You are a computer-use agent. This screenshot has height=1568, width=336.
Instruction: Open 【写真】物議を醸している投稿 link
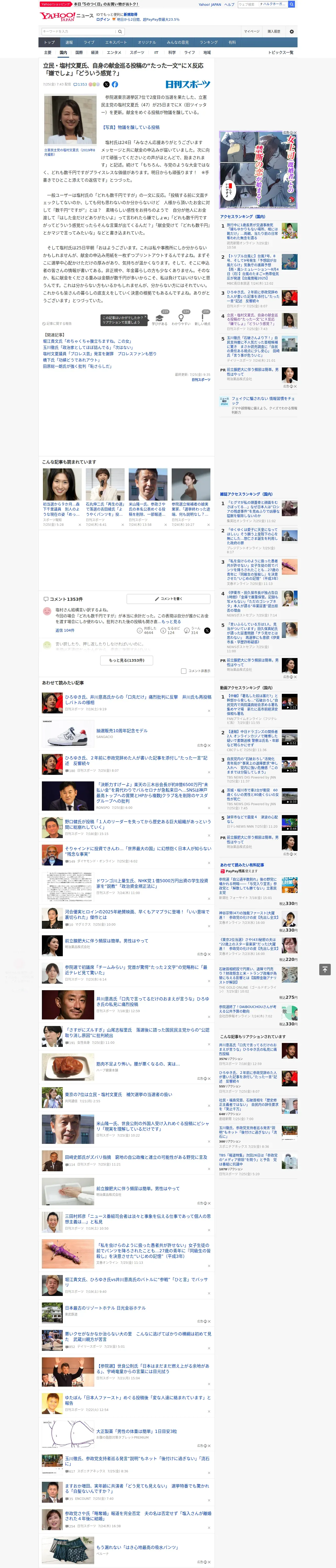tap(131, 127)
